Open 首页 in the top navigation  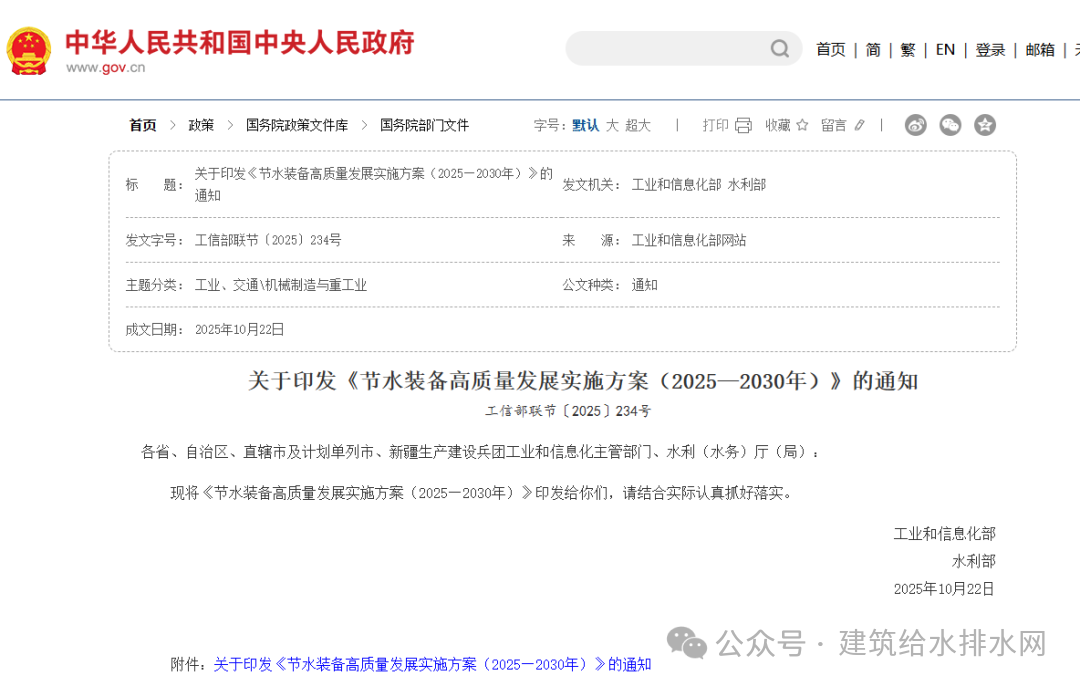click(830, 50)
